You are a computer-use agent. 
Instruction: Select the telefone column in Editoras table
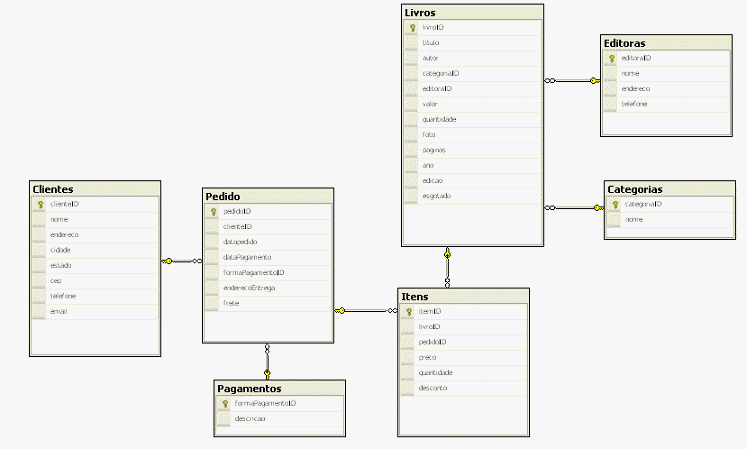click(x=634, y=104)
